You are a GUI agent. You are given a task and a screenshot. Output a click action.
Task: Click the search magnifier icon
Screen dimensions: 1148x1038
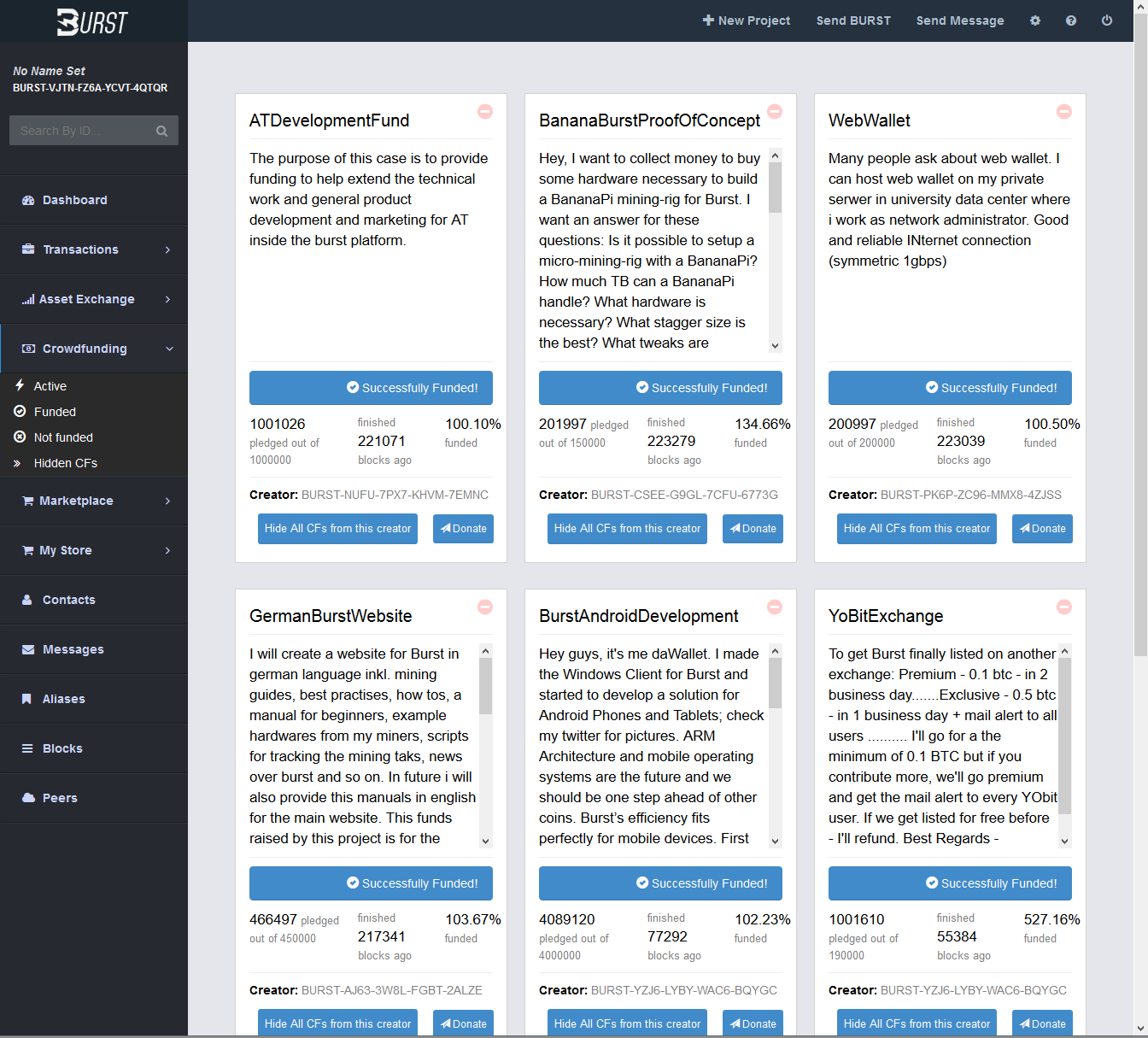pos(161,131)
